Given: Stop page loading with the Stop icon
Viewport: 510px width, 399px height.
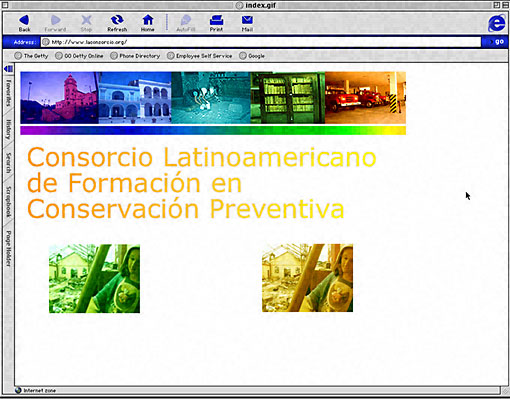Looking at the screenshot, I should click(86, 23).
